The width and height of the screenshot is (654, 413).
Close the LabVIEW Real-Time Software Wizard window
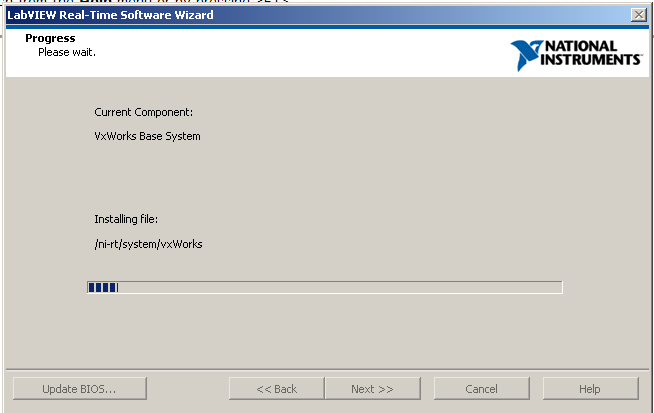click(x=639, y=15)
